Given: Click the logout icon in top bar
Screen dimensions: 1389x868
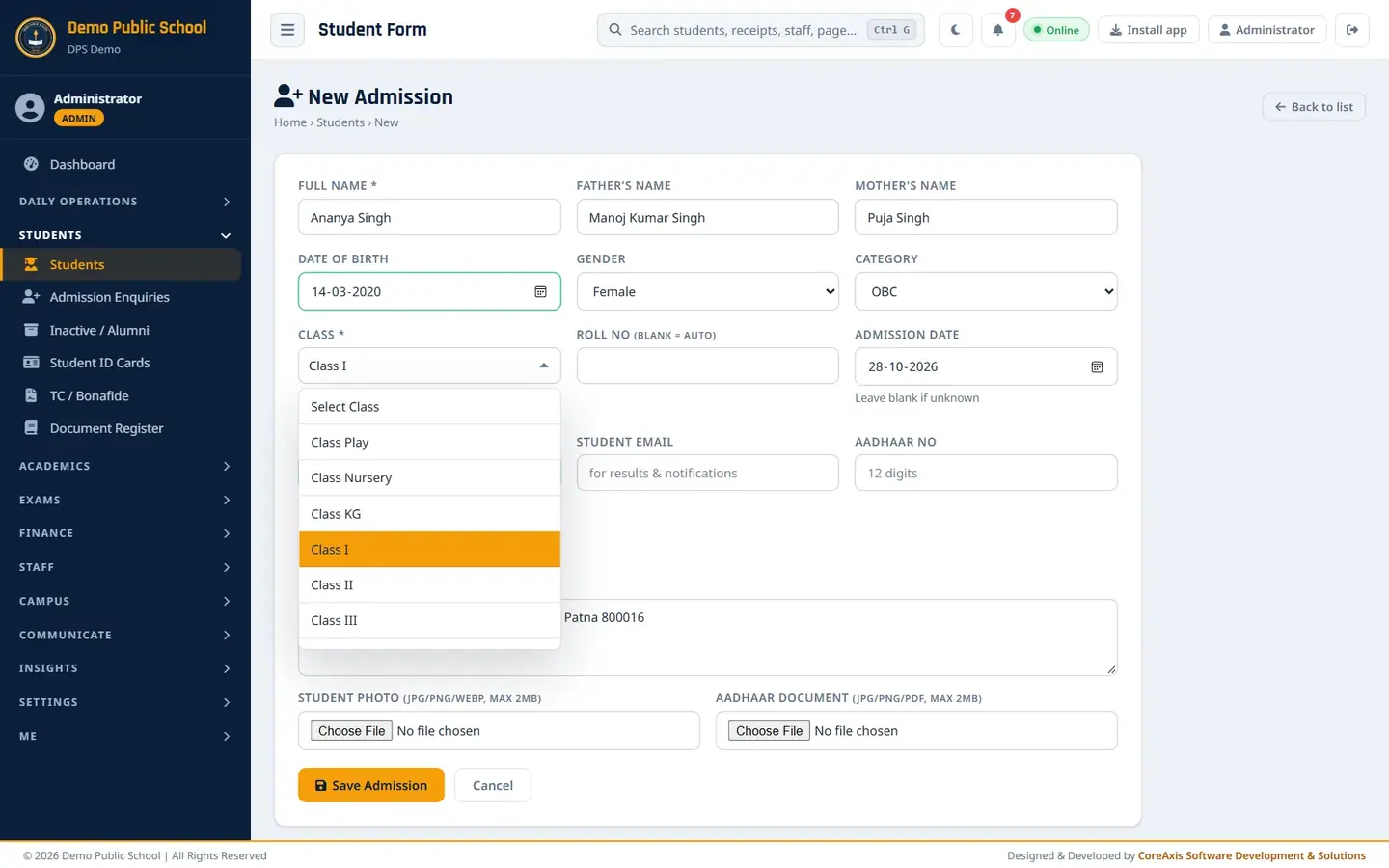Looking at the screenshot, I should pos(1352,30).
